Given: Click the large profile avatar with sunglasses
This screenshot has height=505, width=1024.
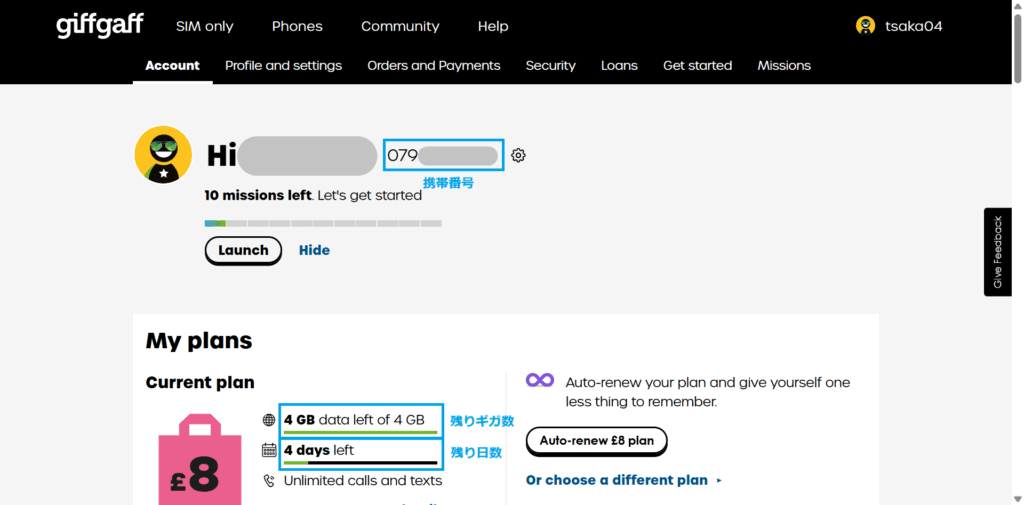Looking at the screenshot, I should click(163, 155).
